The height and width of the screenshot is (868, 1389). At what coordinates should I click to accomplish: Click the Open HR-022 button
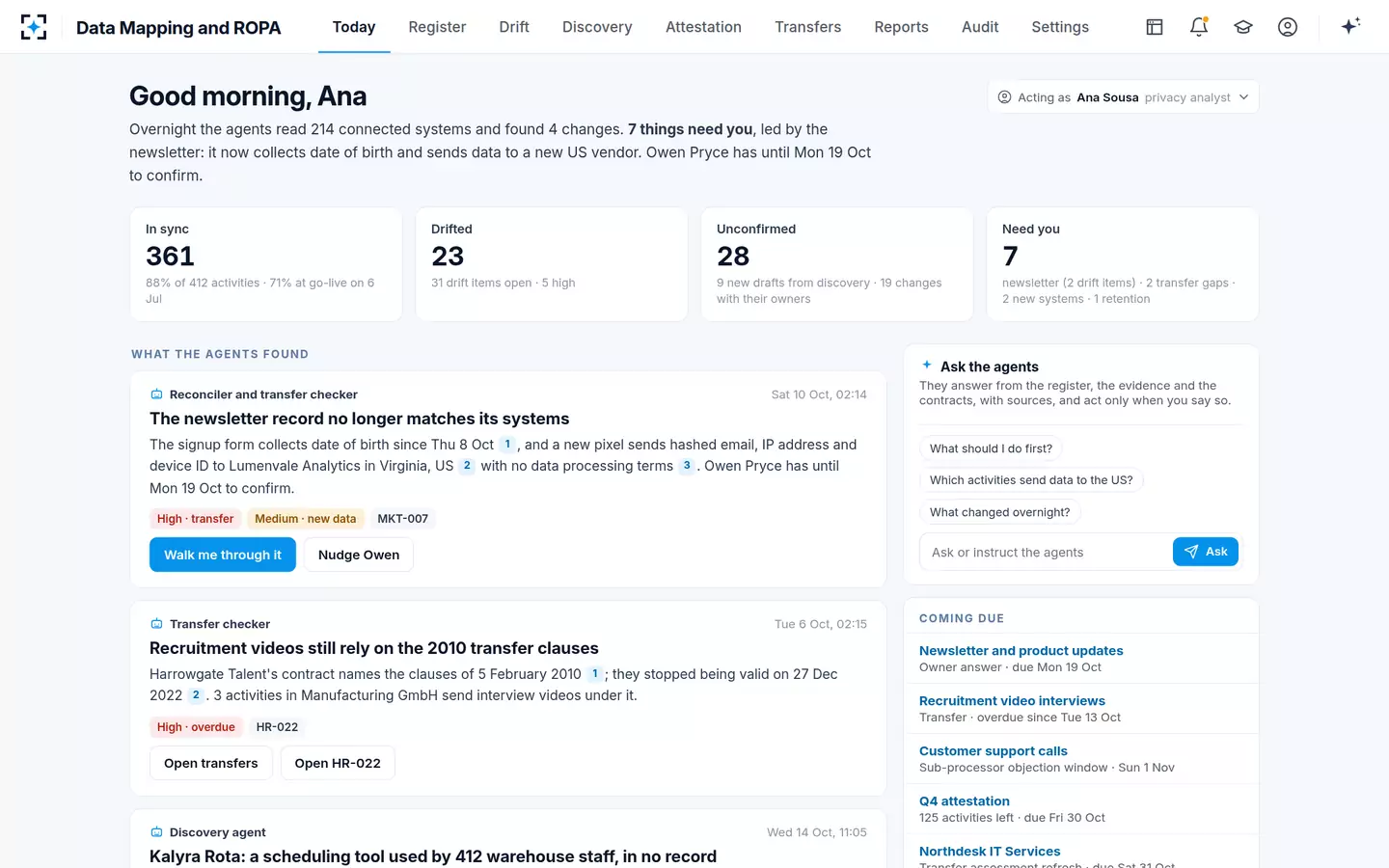(x=338, y=763)
